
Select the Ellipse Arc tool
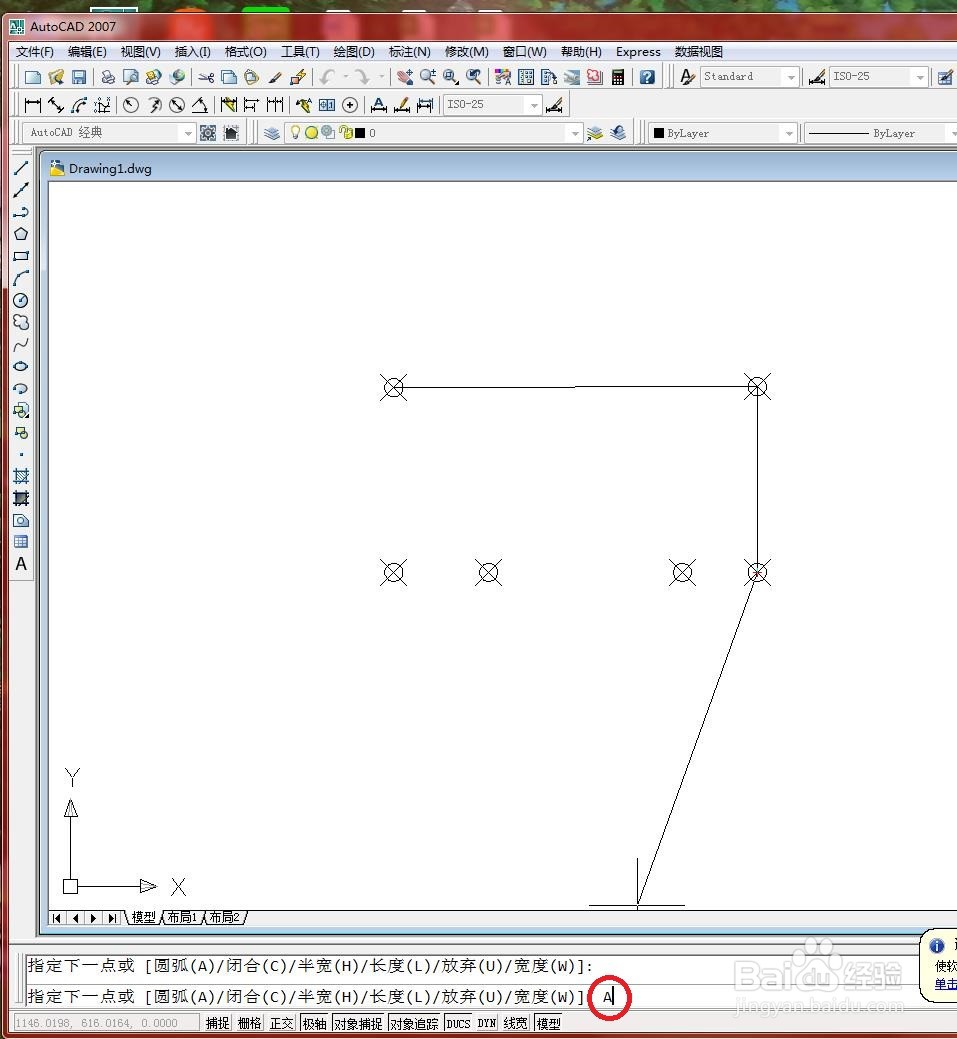point(21,388)
